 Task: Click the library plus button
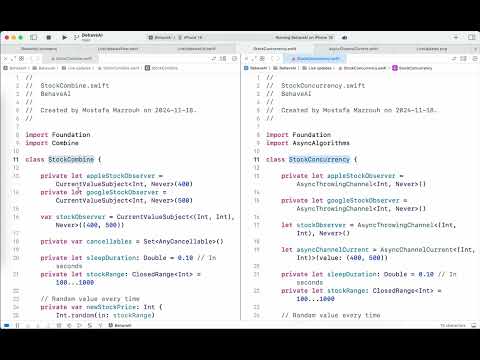tap(456, 37)
